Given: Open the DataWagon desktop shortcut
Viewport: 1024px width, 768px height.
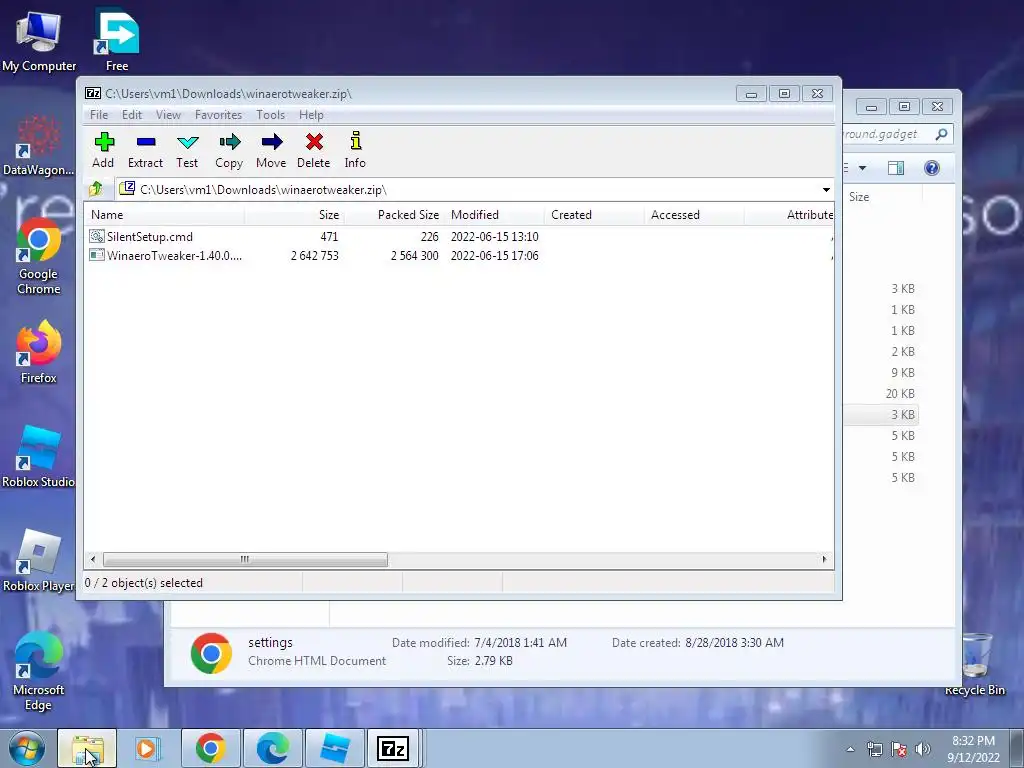Looking at the screenshot, I should coord(38,145).
